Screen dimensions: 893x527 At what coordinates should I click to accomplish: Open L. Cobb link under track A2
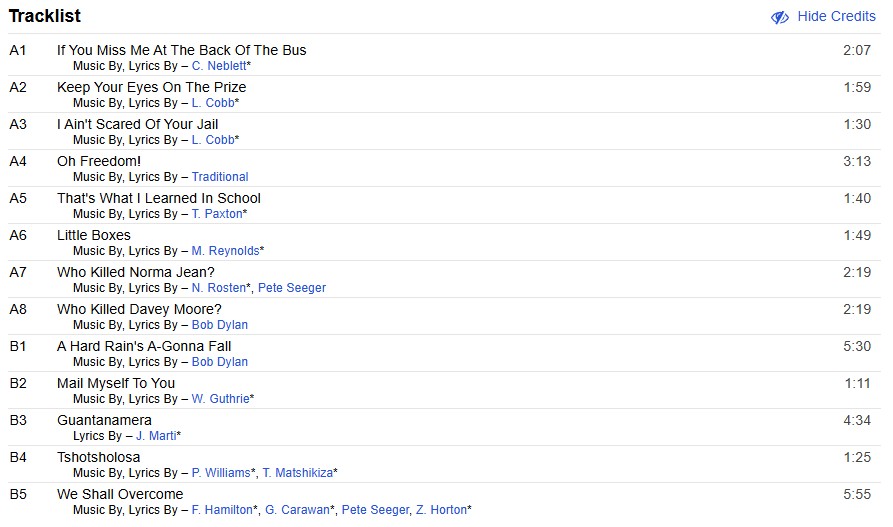pos(212,103)
